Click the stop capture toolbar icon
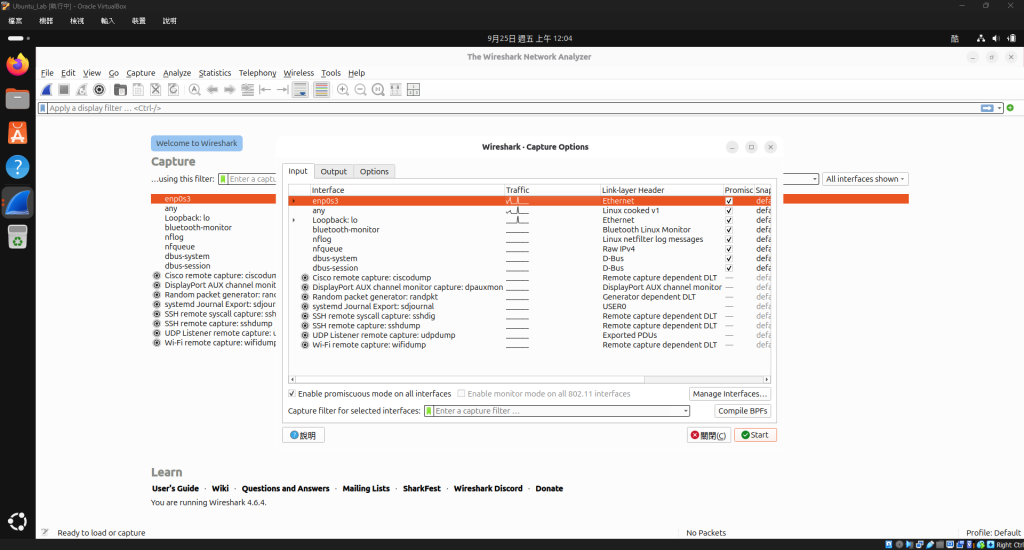 tap(64, 90)
